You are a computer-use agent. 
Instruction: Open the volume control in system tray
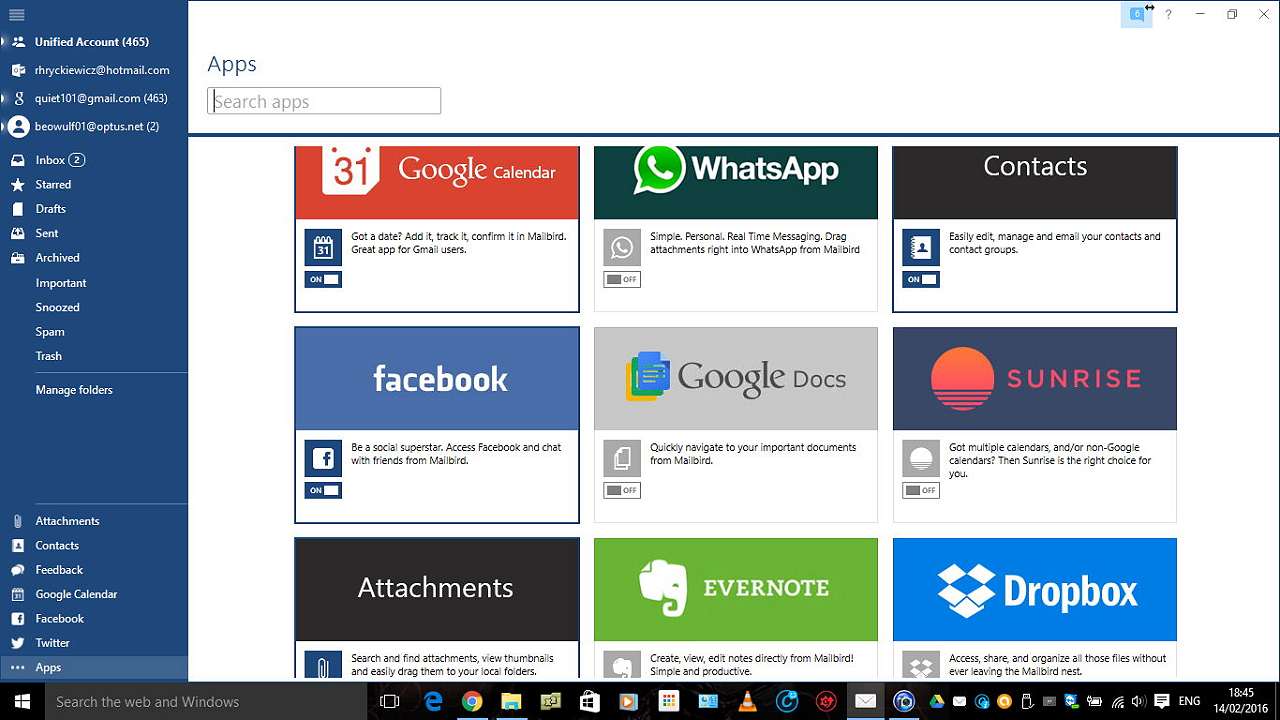1139,702
